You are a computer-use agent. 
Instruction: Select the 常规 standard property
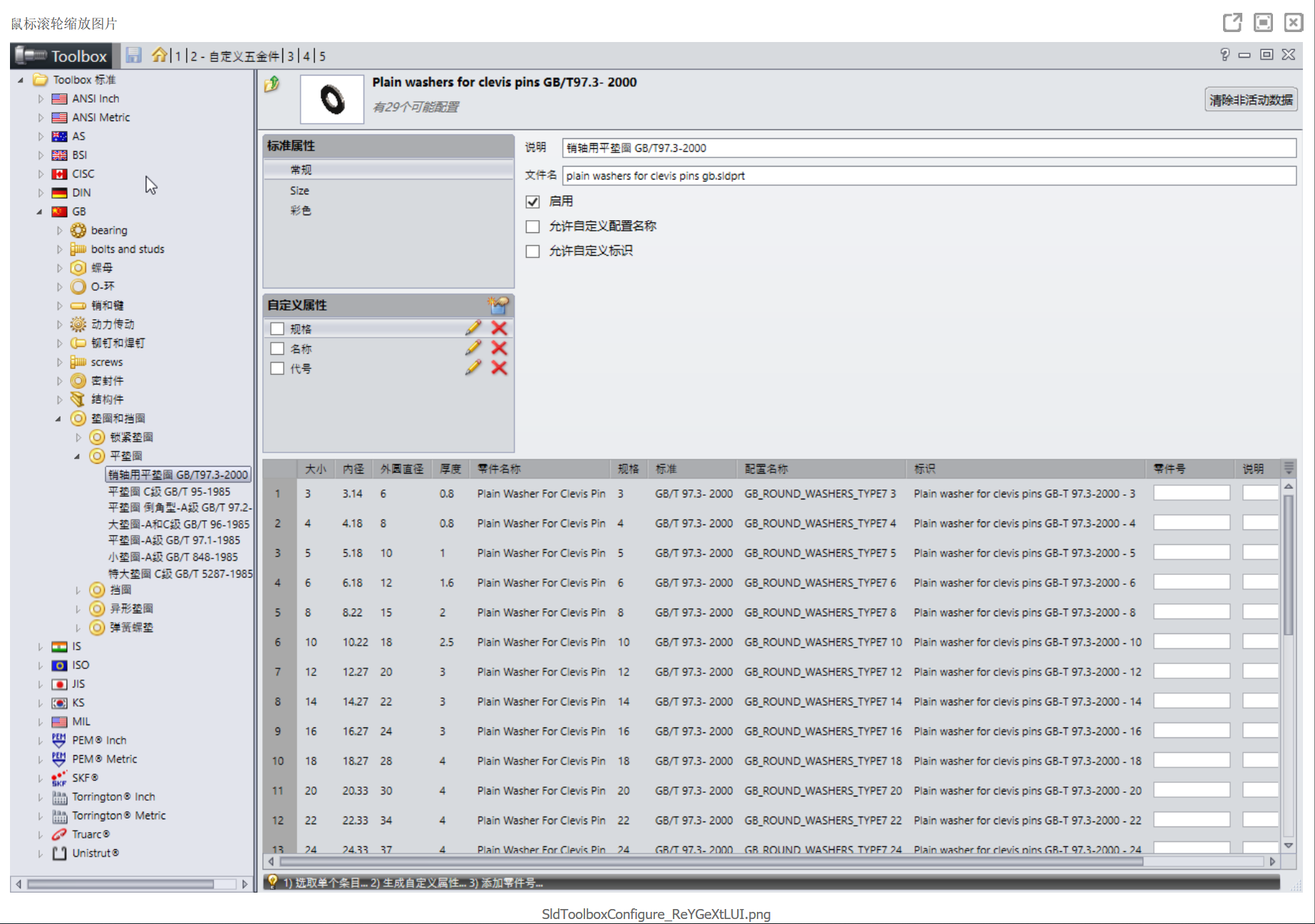point(389,170)
